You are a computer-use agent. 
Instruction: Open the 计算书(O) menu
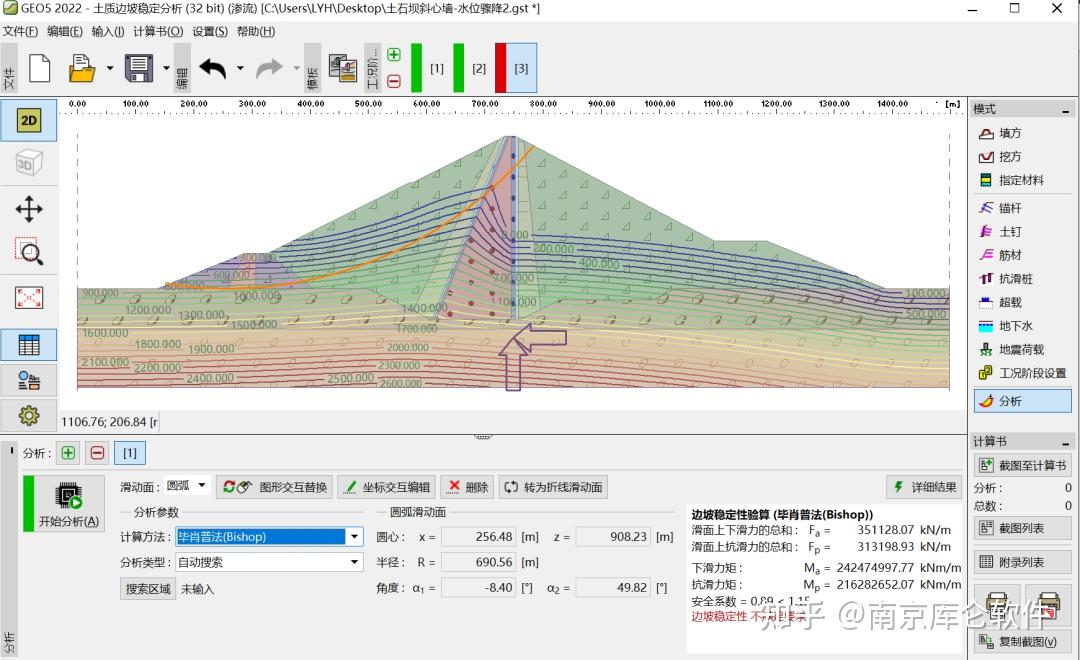coord(158,31)
